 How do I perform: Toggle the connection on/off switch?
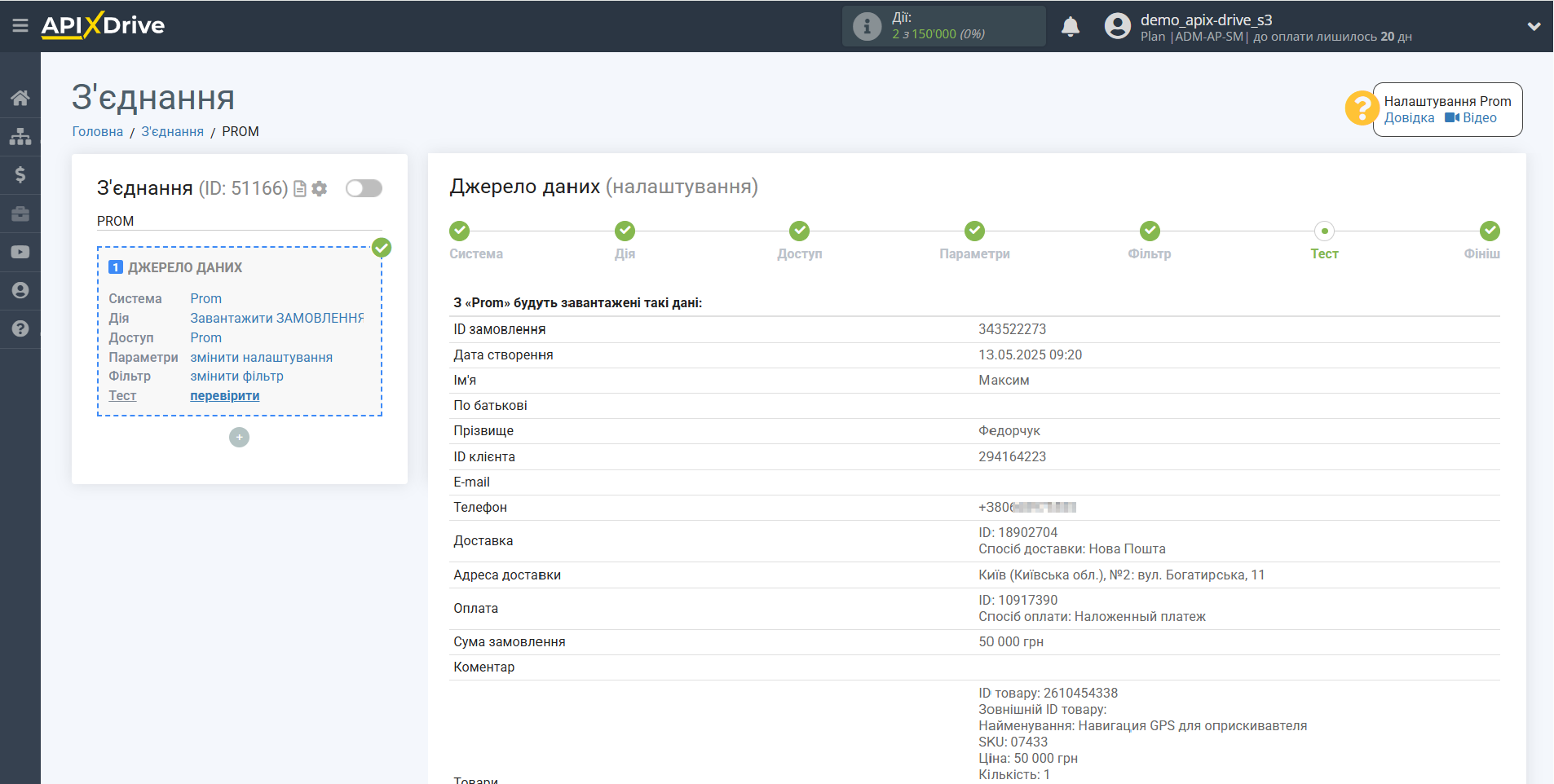[x=364, y=188]
